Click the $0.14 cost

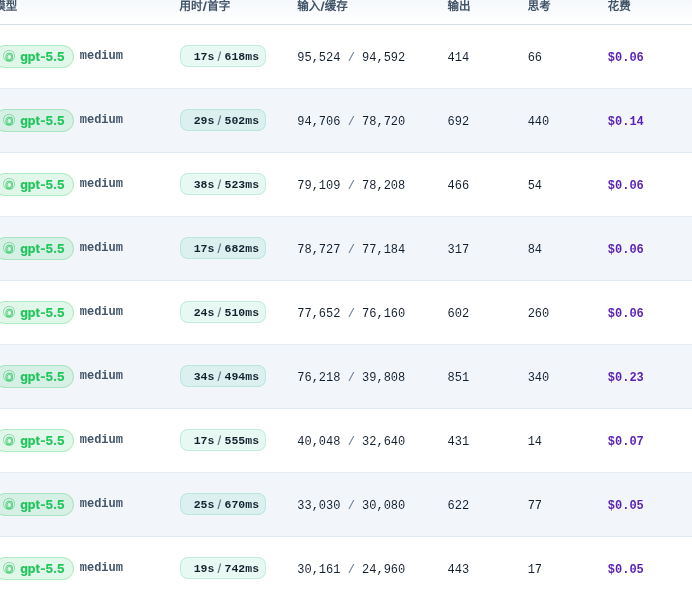tap(625, 121)
